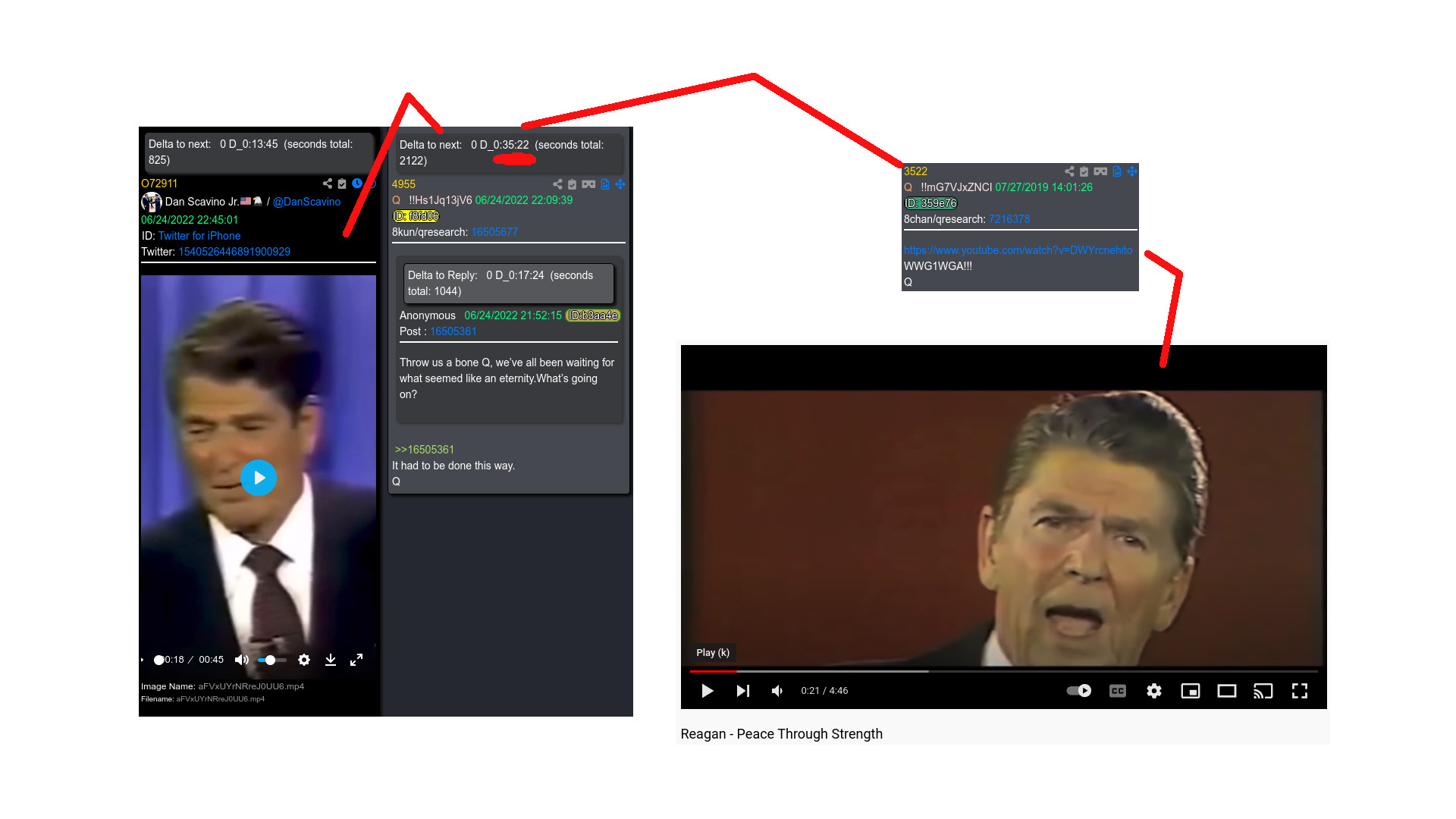Viewport: 1456px width, 819px height.
Task: Open YouTube player settings gear
Action: click(1154, 691)
